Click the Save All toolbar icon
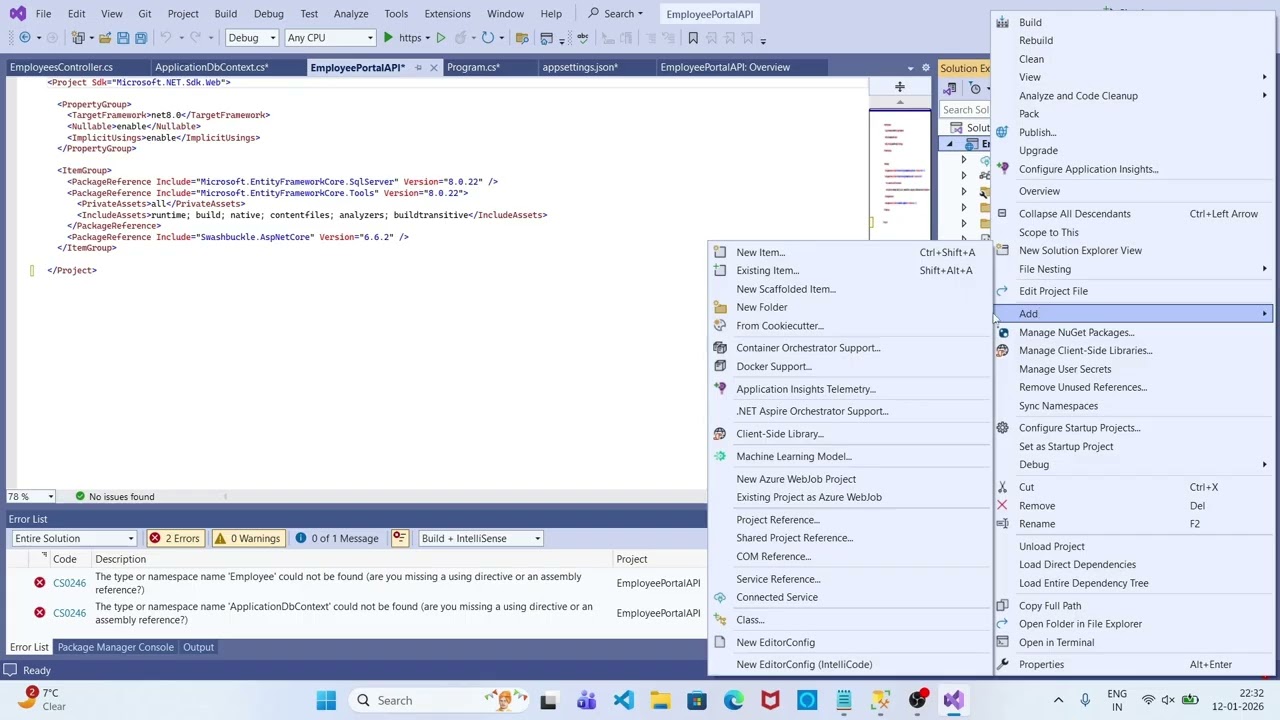1280x720 pixels. pos(141,38)
